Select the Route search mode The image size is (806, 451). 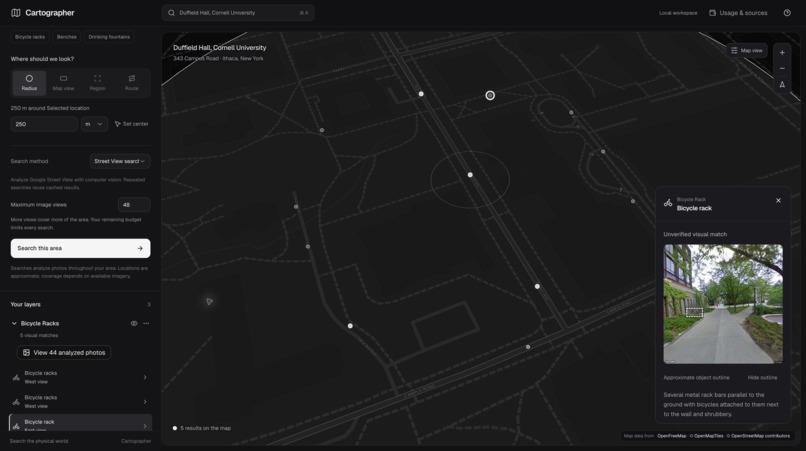132,83
